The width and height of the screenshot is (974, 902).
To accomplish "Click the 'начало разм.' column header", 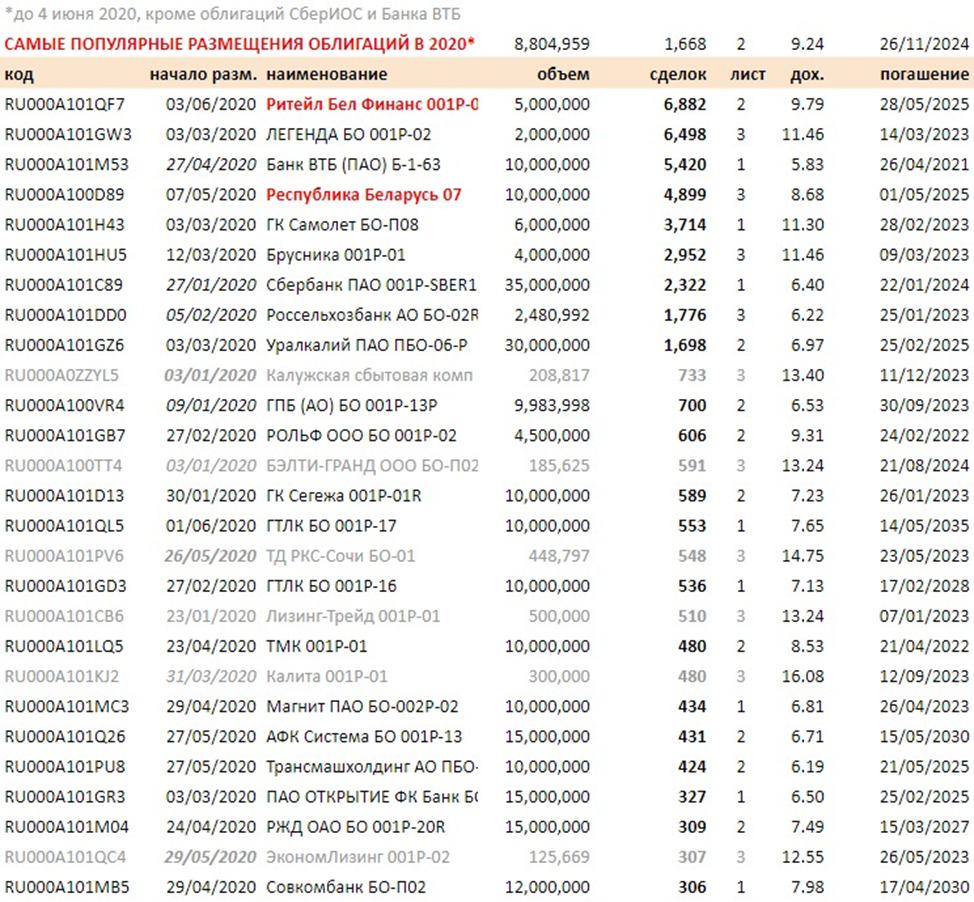I will tap(203, 74).
